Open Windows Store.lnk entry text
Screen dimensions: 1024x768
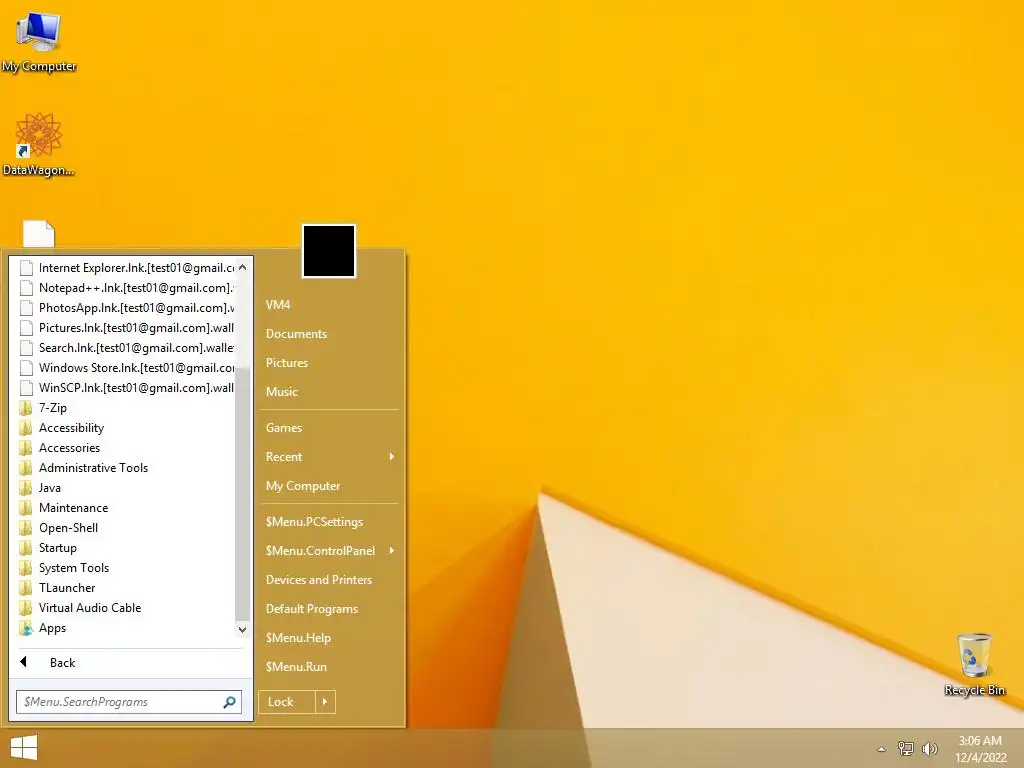[x=136, y=368]
